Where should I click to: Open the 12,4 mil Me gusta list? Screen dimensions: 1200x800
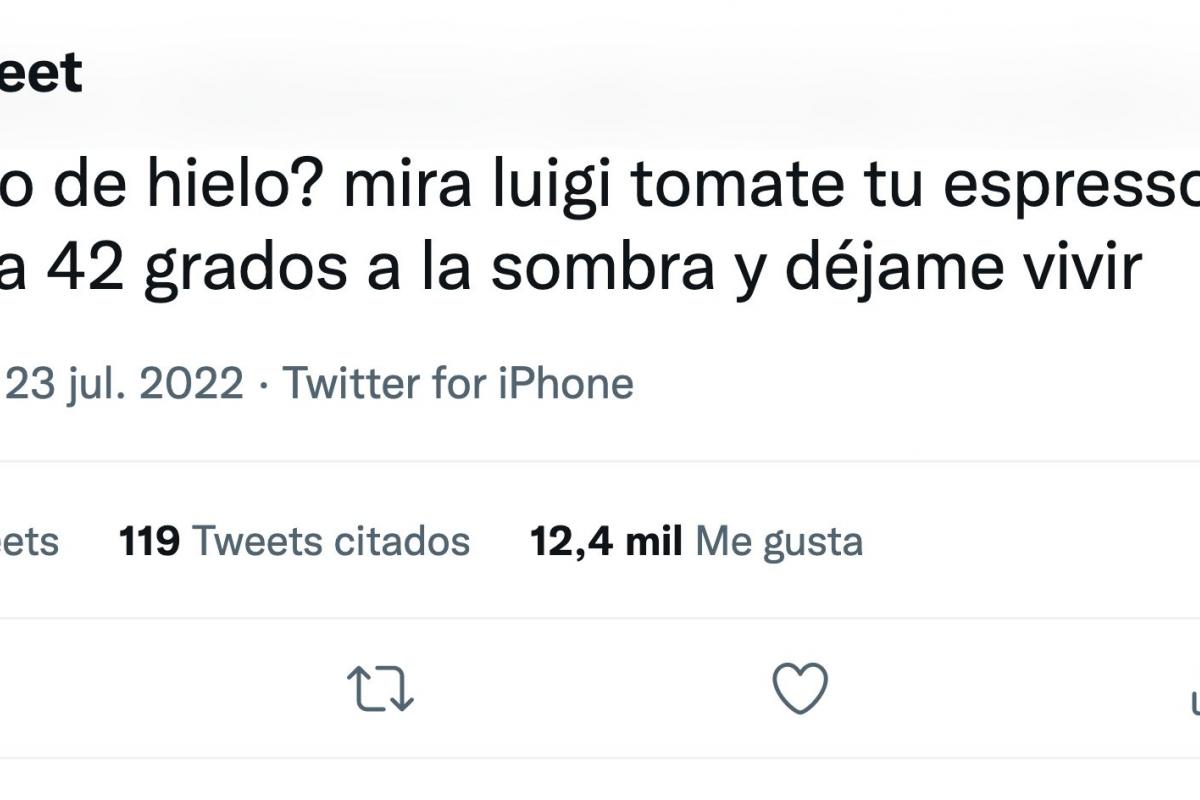pyautogui.click(x=696, y=541)
